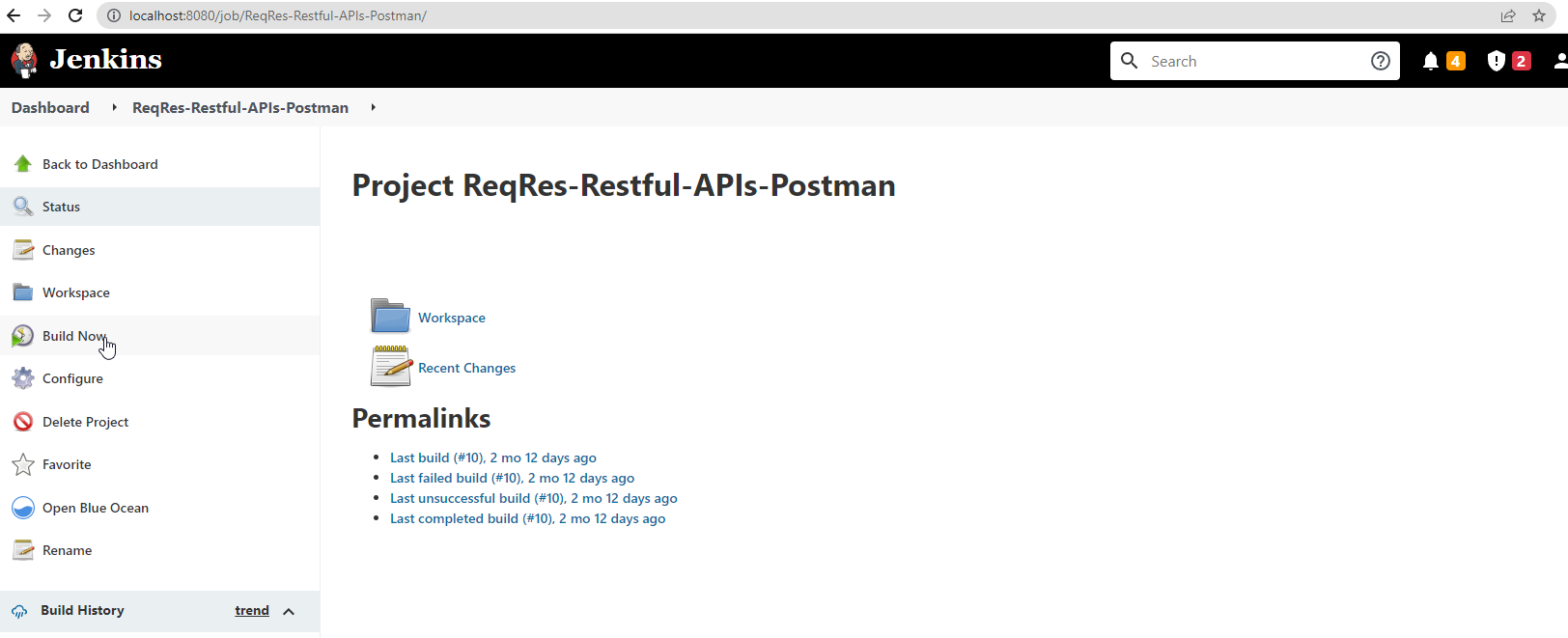Click the Delete Project prohibition icon
Image resolution: width=1568 pixels, height=638 pixels.
[x=23, y=422]
